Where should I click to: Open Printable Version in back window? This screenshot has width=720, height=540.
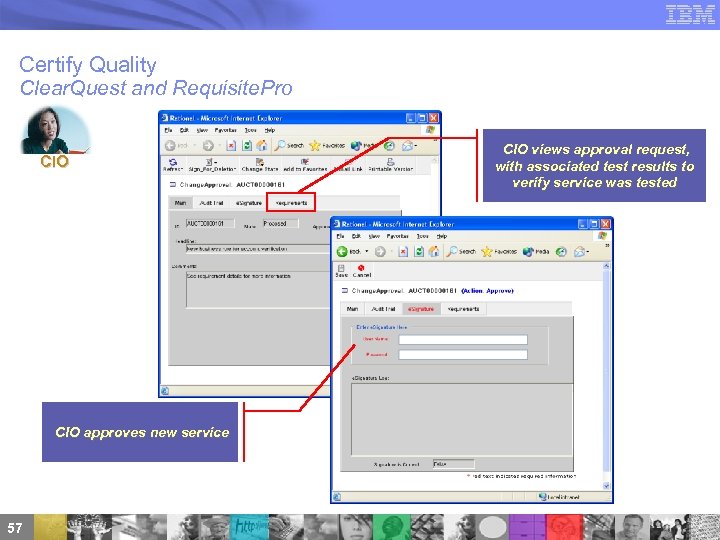(x=390, y=165)
